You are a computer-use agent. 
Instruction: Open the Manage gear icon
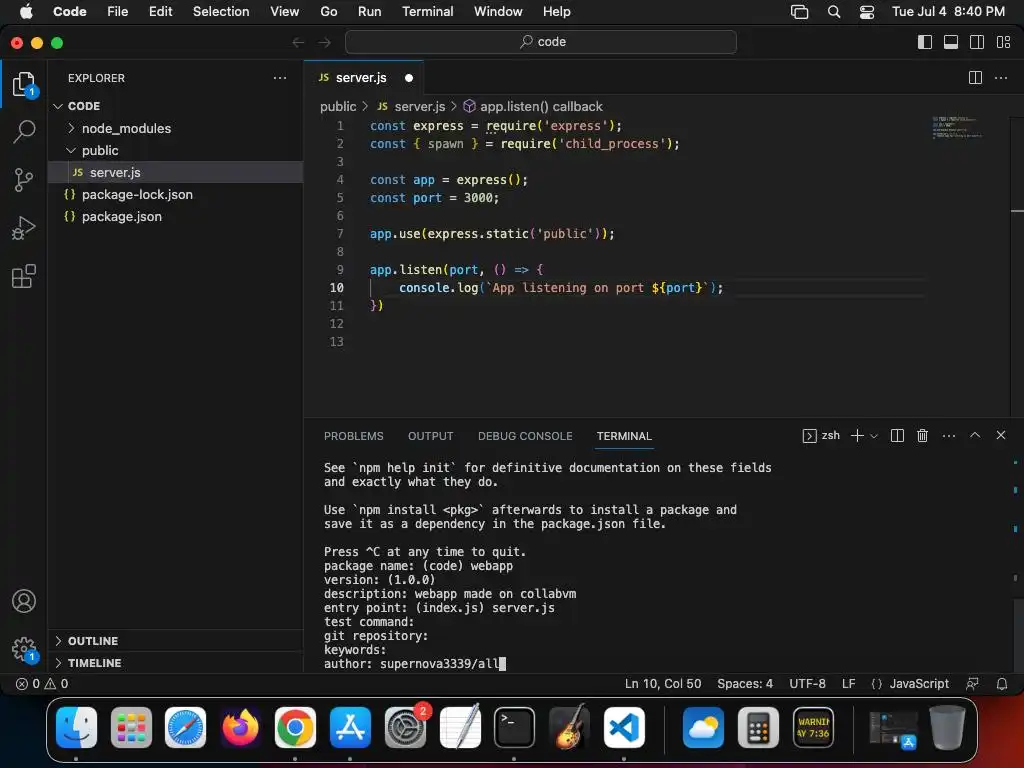point(24,649)
